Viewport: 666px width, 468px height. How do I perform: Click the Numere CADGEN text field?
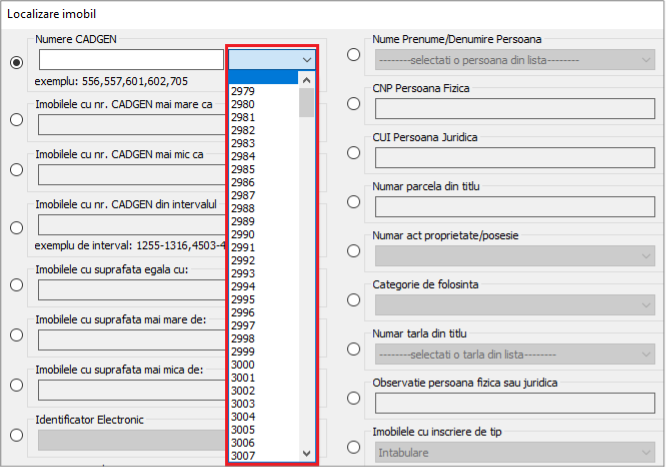click(130, 60)
